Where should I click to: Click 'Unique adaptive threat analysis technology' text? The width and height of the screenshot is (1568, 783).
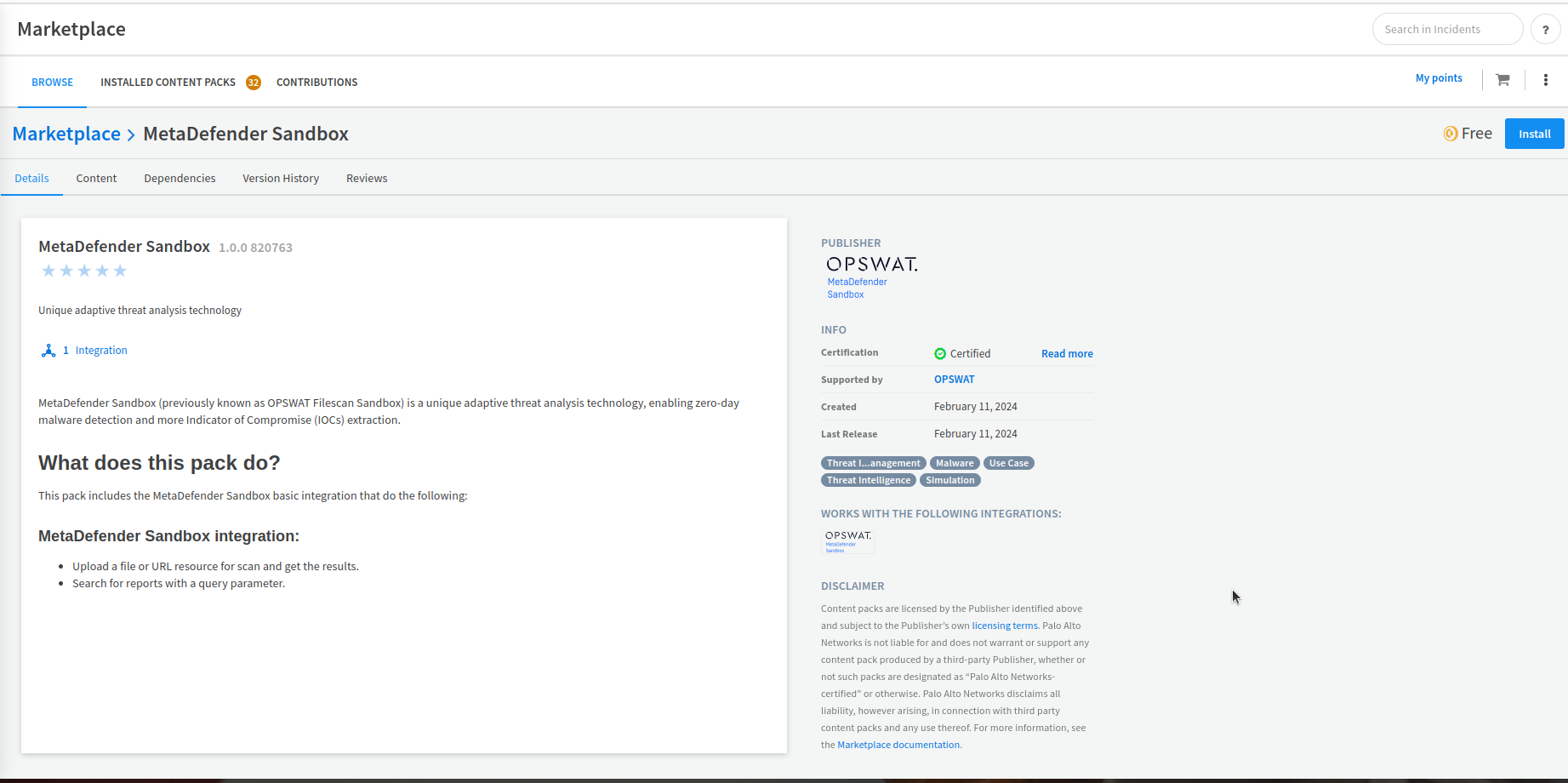140,311
